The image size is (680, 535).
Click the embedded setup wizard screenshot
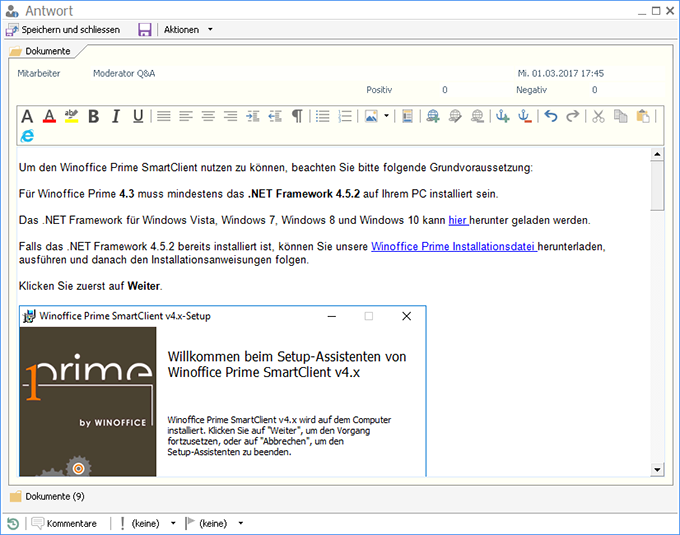click(x=222, y=391)
